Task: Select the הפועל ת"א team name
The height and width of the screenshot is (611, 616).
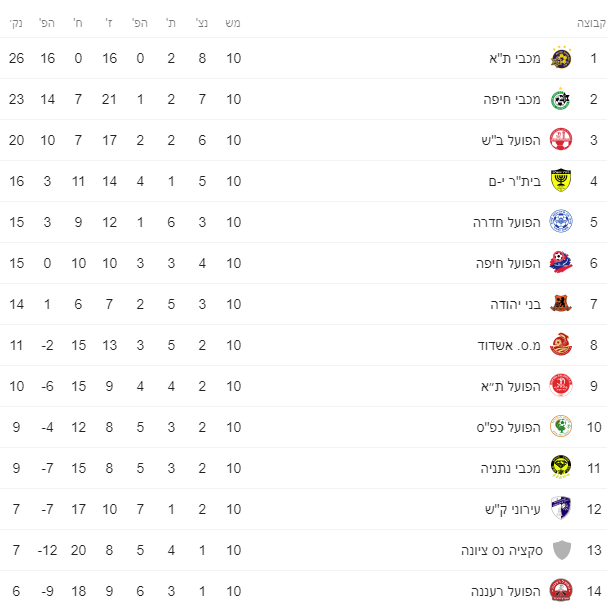Action: click(x=512, y=386)
